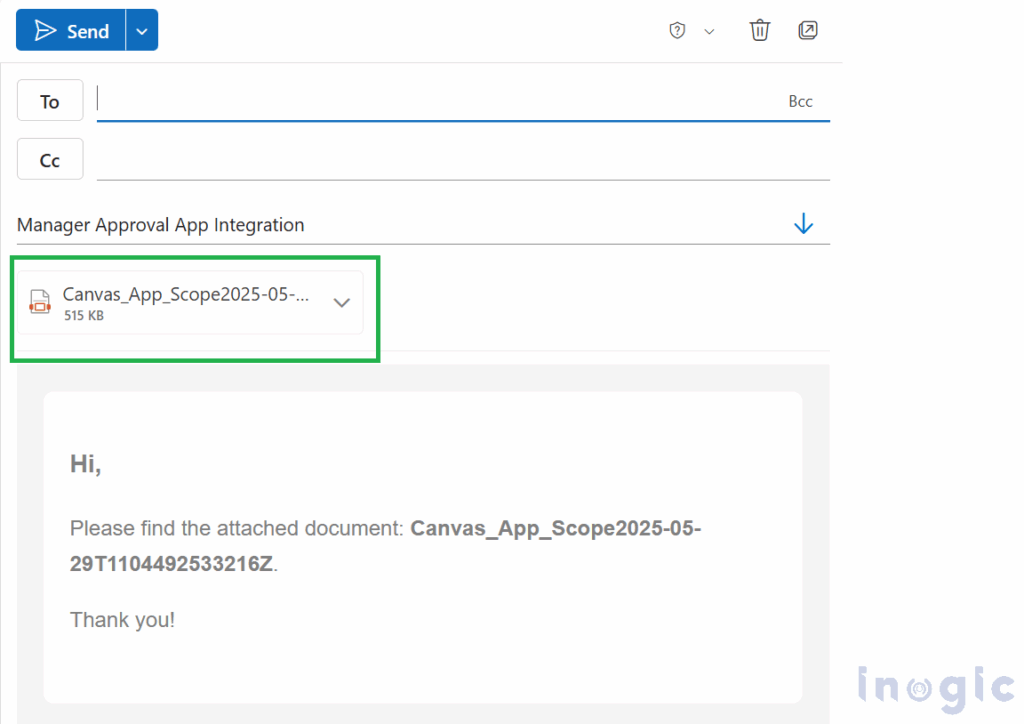Pop out the message to a new window
This screenshot has height=724, width=1024.
pyautogui.click(x=807, y=30)
